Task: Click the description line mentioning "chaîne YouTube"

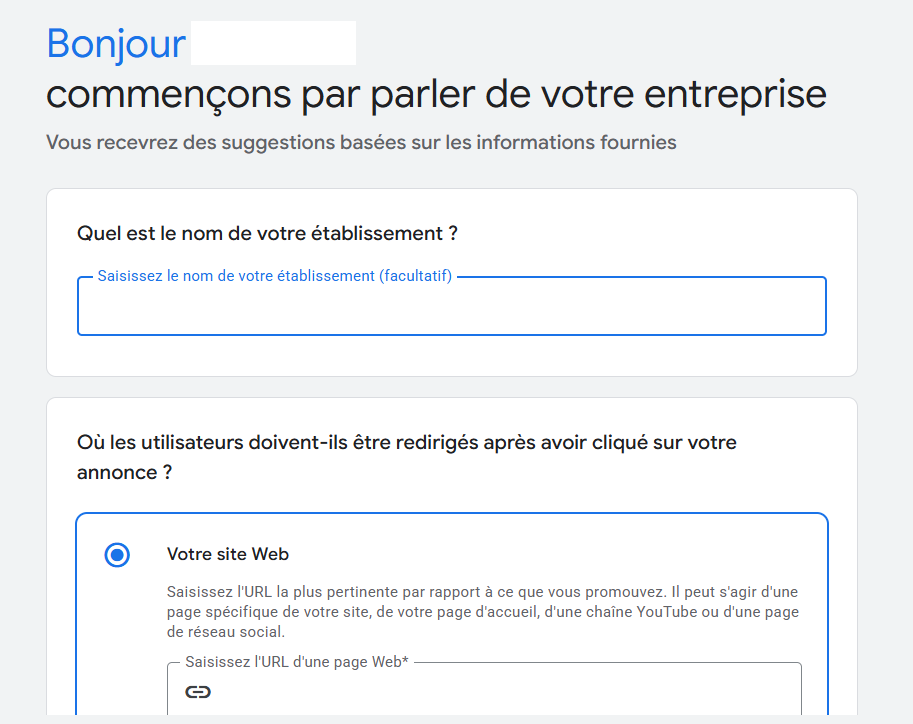Action: (x=482, y=612)
